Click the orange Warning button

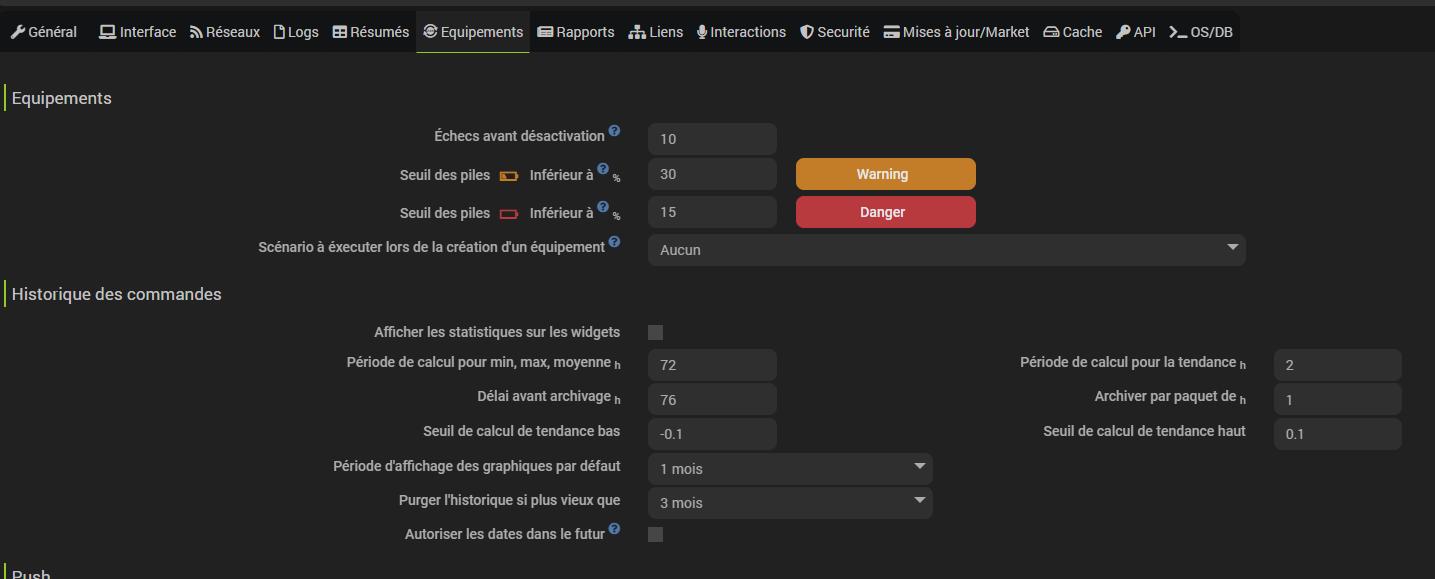885,174
